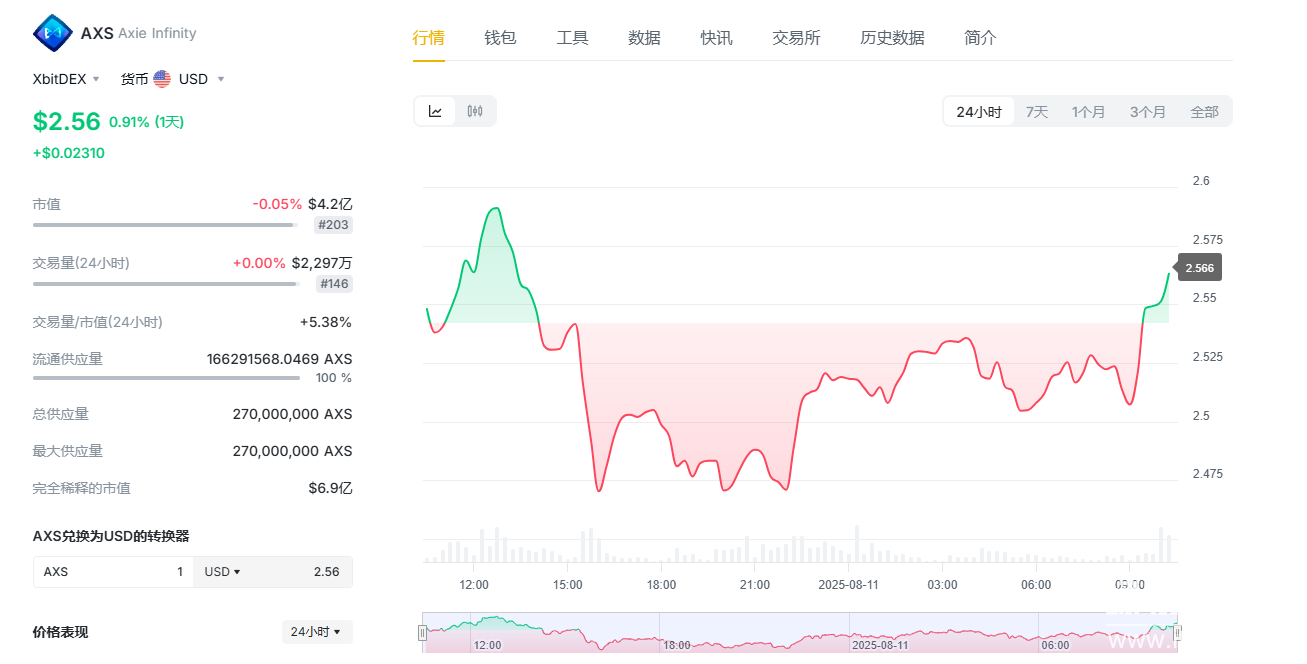Viewport: 1307px width, 664px height.
Task: Click the USD flag icon
Action: [162, 79]
